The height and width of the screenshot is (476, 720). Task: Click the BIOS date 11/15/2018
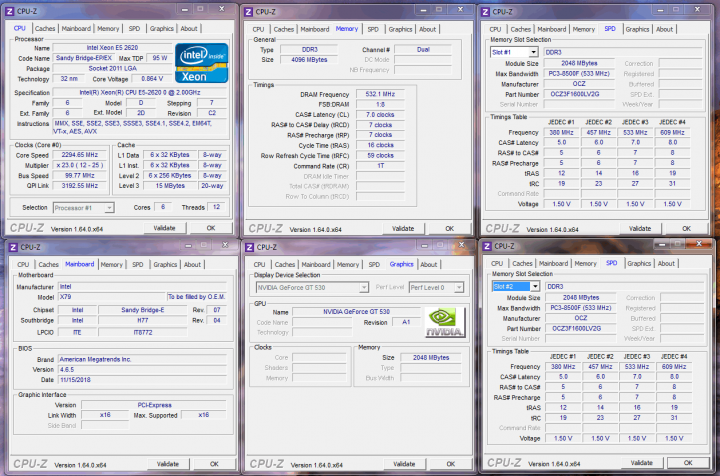point(142,380)
